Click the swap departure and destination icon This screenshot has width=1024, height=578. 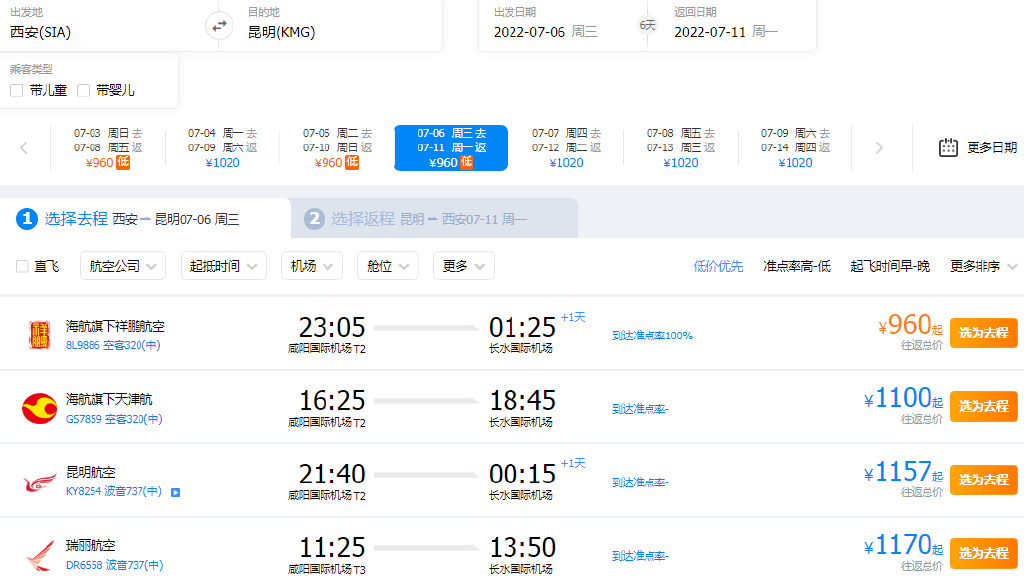click(219, 26)
